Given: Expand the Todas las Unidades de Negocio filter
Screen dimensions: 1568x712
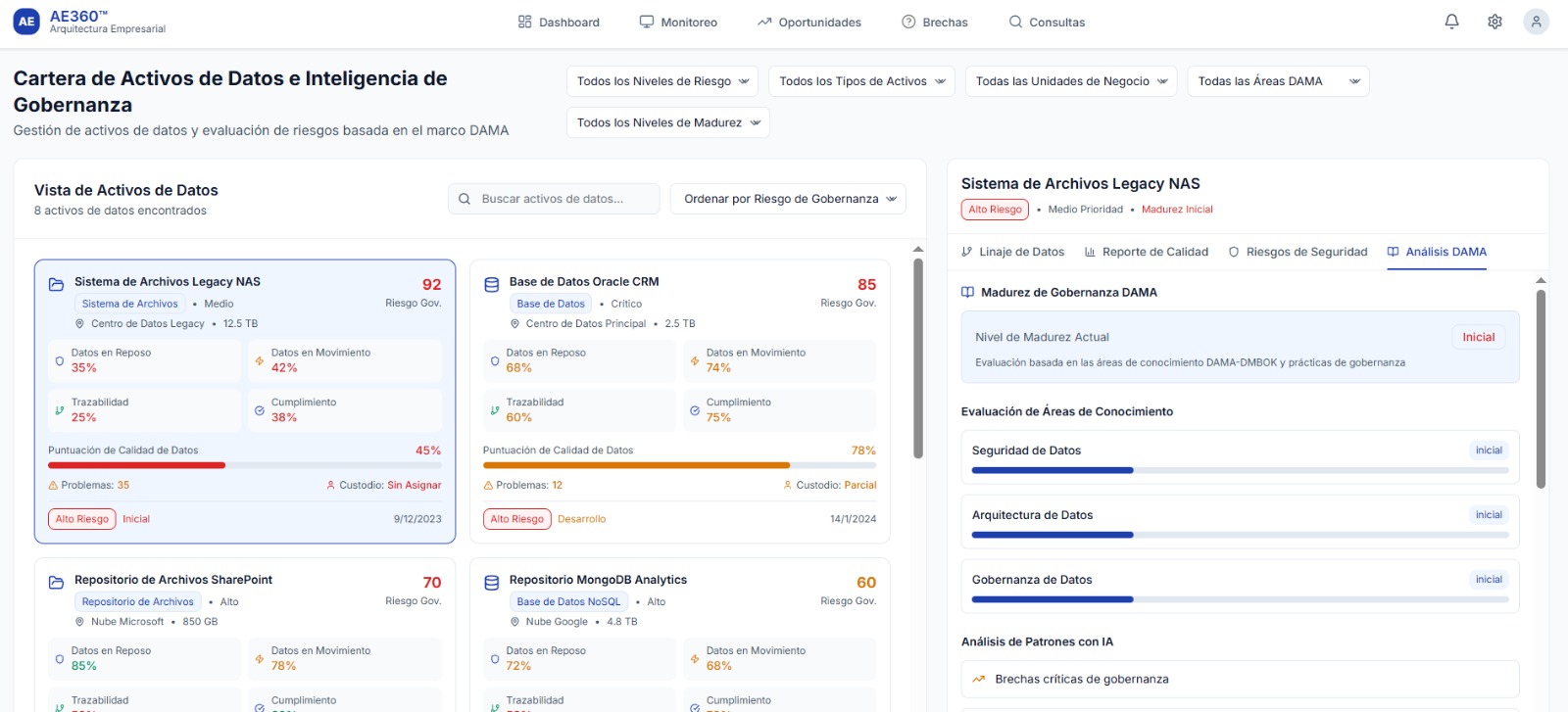Looking at the screenshot, I should (x=1071, y=81).
